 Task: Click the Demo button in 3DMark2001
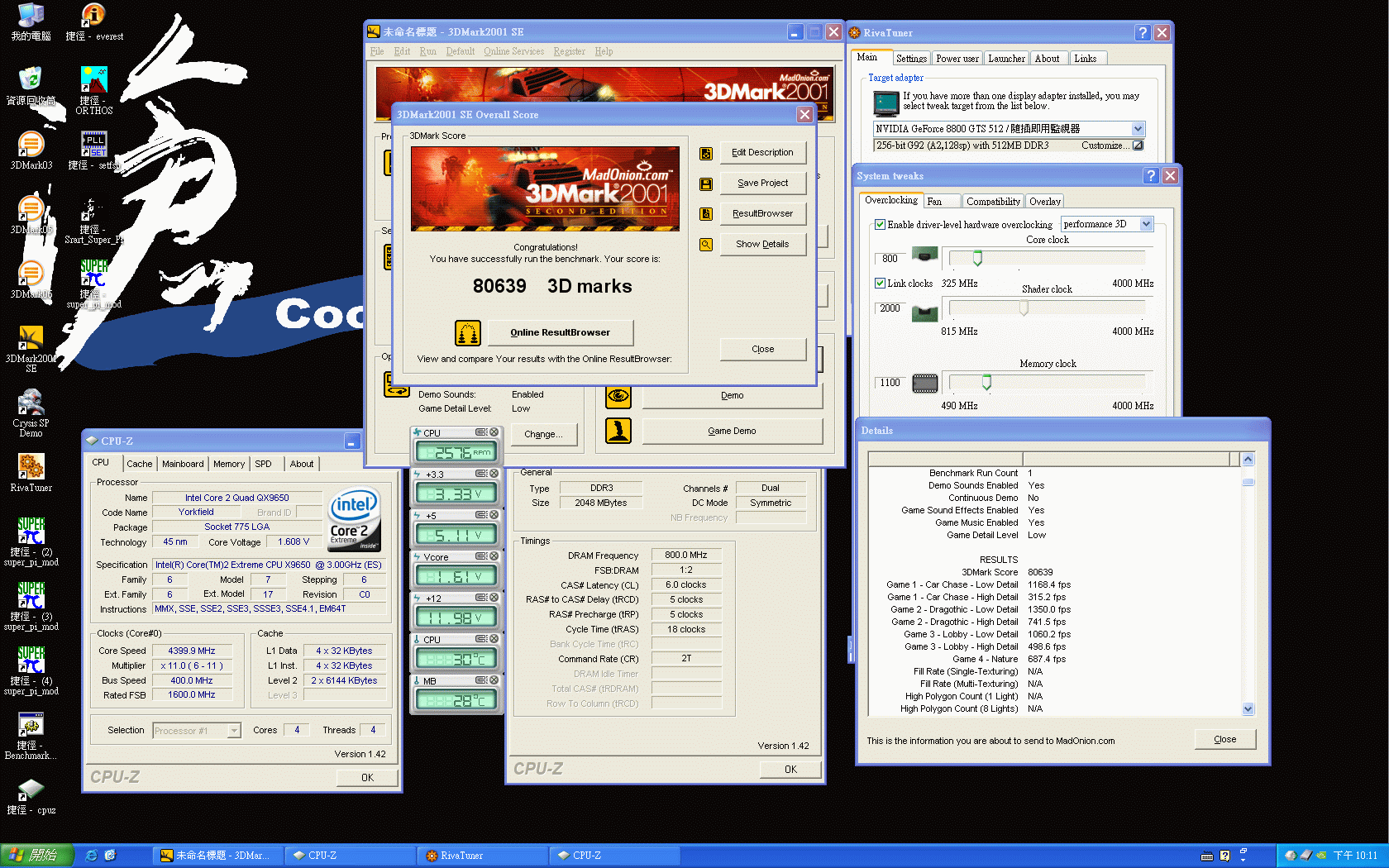pyautogui.click(x=732, y=396)
